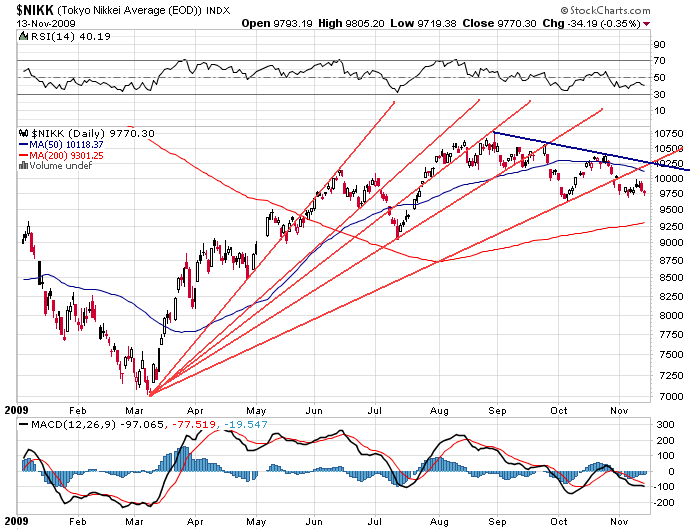Viewport: 700px width, 530px height.
Task: Click the Chg value -34.19 (-0.35%)
Action: (x=604, y=23)
